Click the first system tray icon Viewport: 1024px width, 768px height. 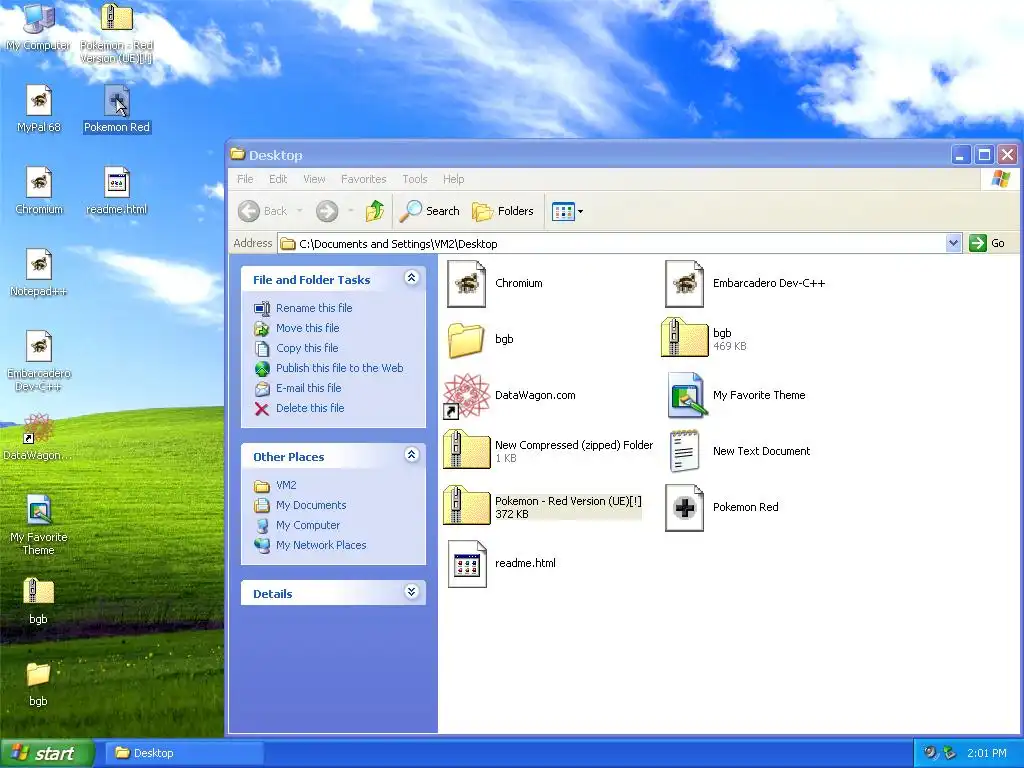pos(931,753)
